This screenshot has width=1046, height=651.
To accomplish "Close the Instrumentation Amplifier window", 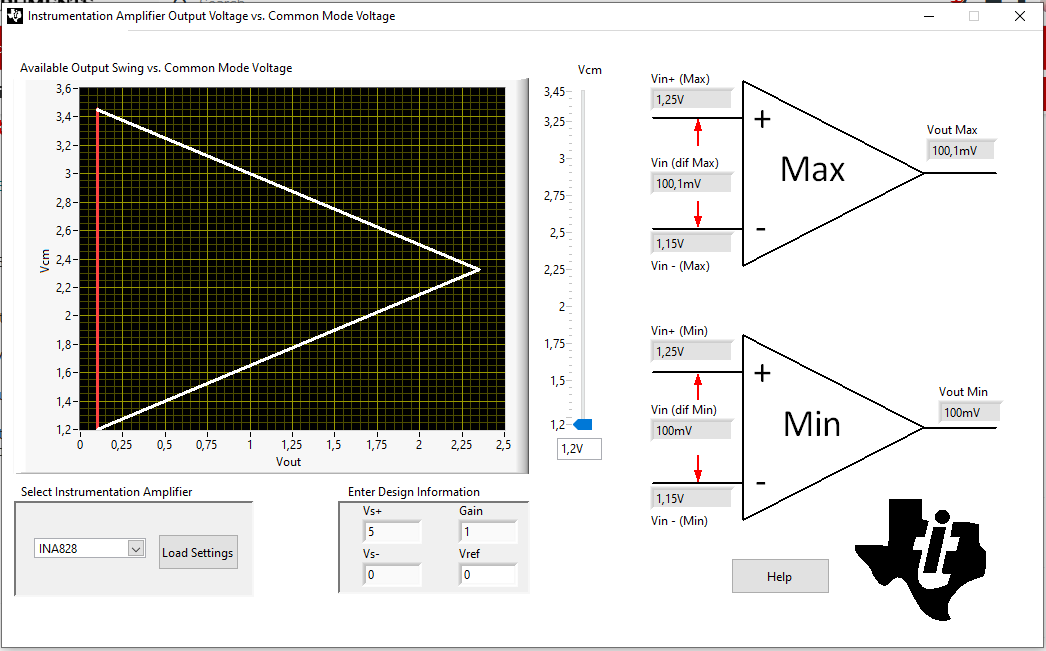I will pos(1019,16).
